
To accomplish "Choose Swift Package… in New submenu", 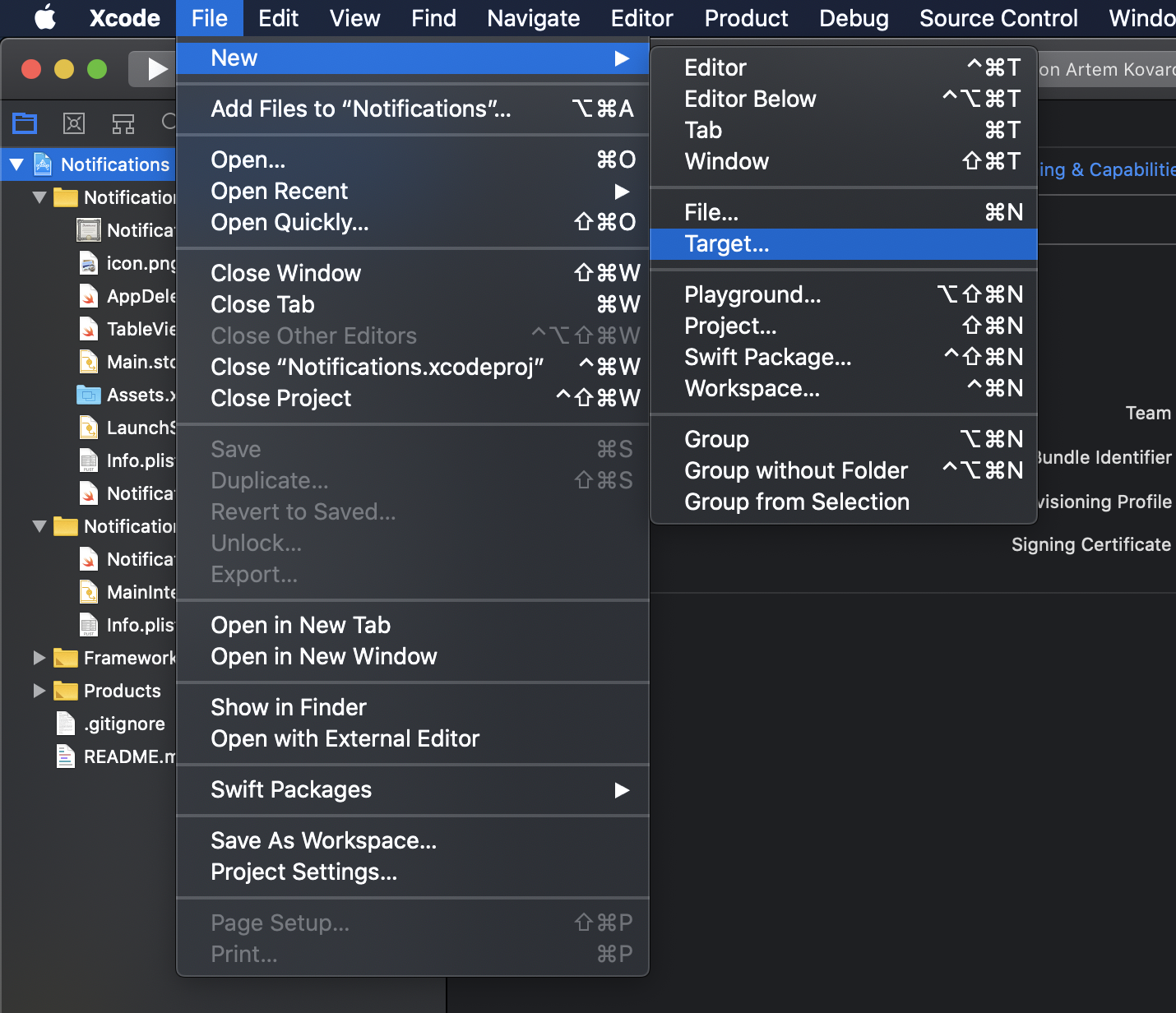I will (768, 358).
